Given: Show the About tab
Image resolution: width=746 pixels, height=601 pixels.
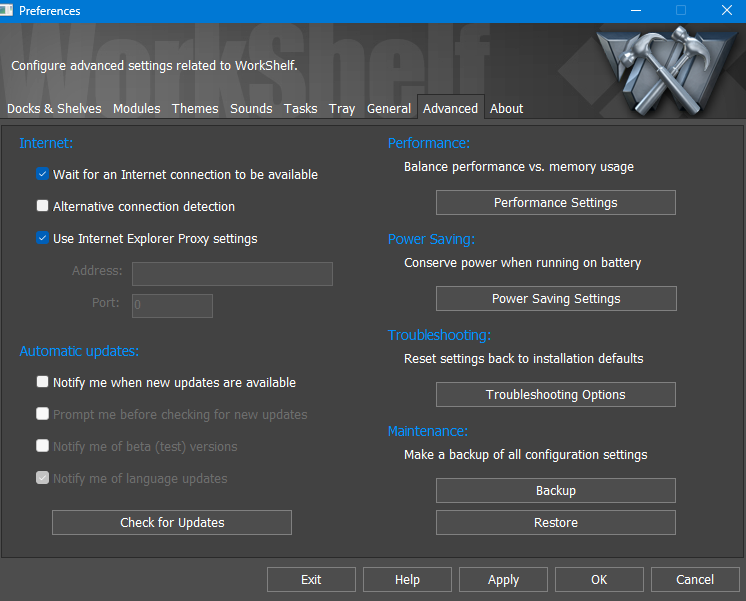Looking at the screenshot, I should [x=506, y=109].
